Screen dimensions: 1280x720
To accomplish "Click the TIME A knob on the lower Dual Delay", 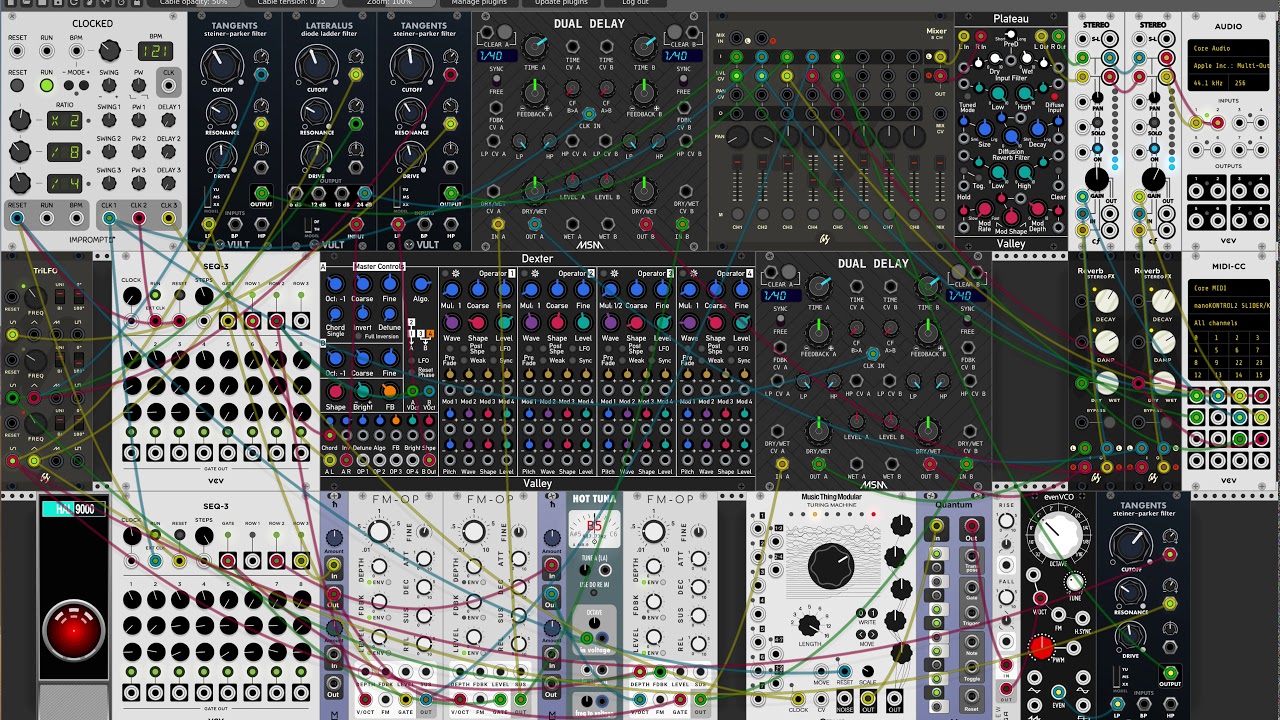I will (819, 288).
